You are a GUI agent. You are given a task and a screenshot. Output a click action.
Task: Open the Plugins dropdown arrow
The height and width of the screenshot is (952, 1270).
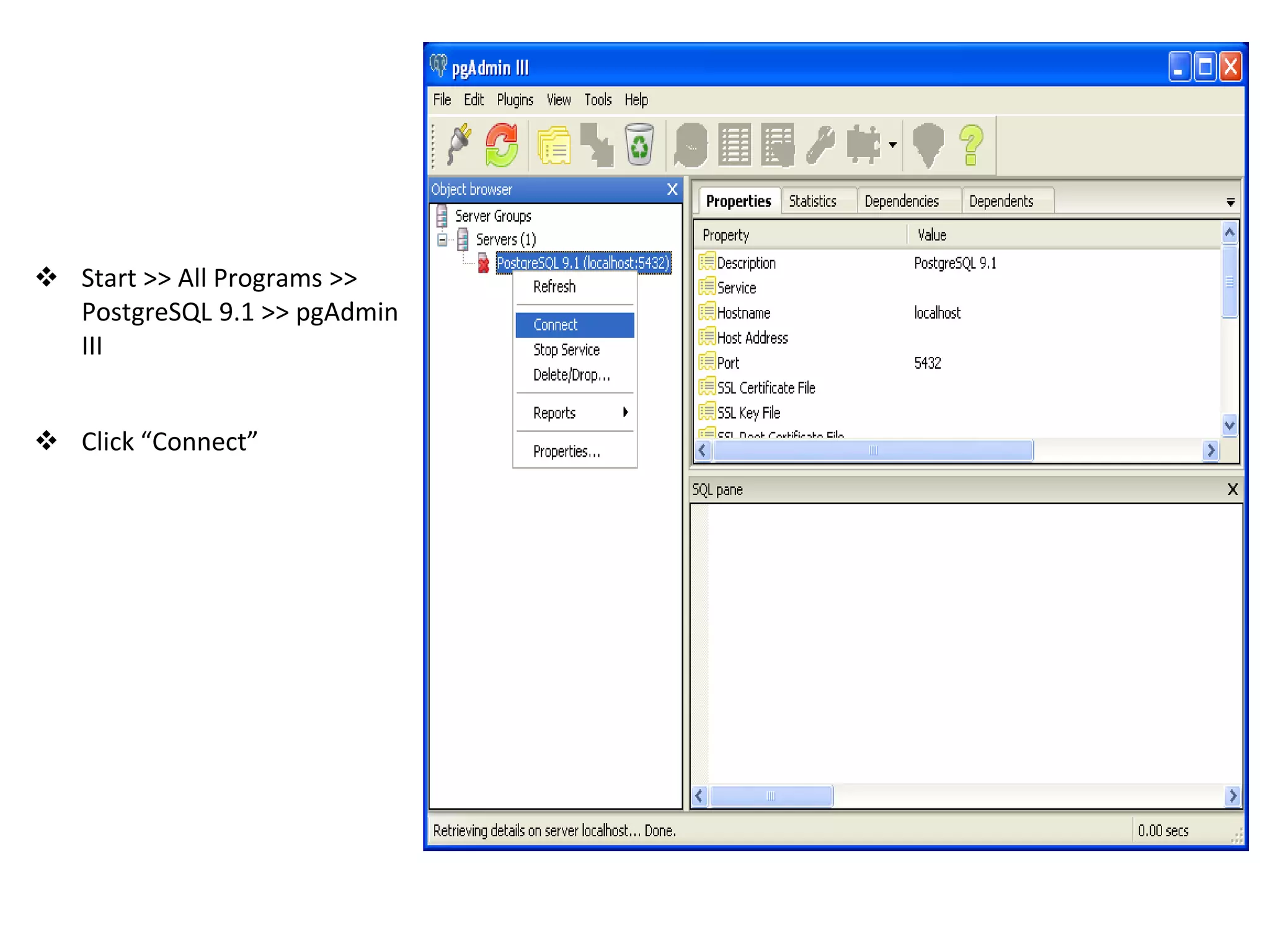point(892,145)
